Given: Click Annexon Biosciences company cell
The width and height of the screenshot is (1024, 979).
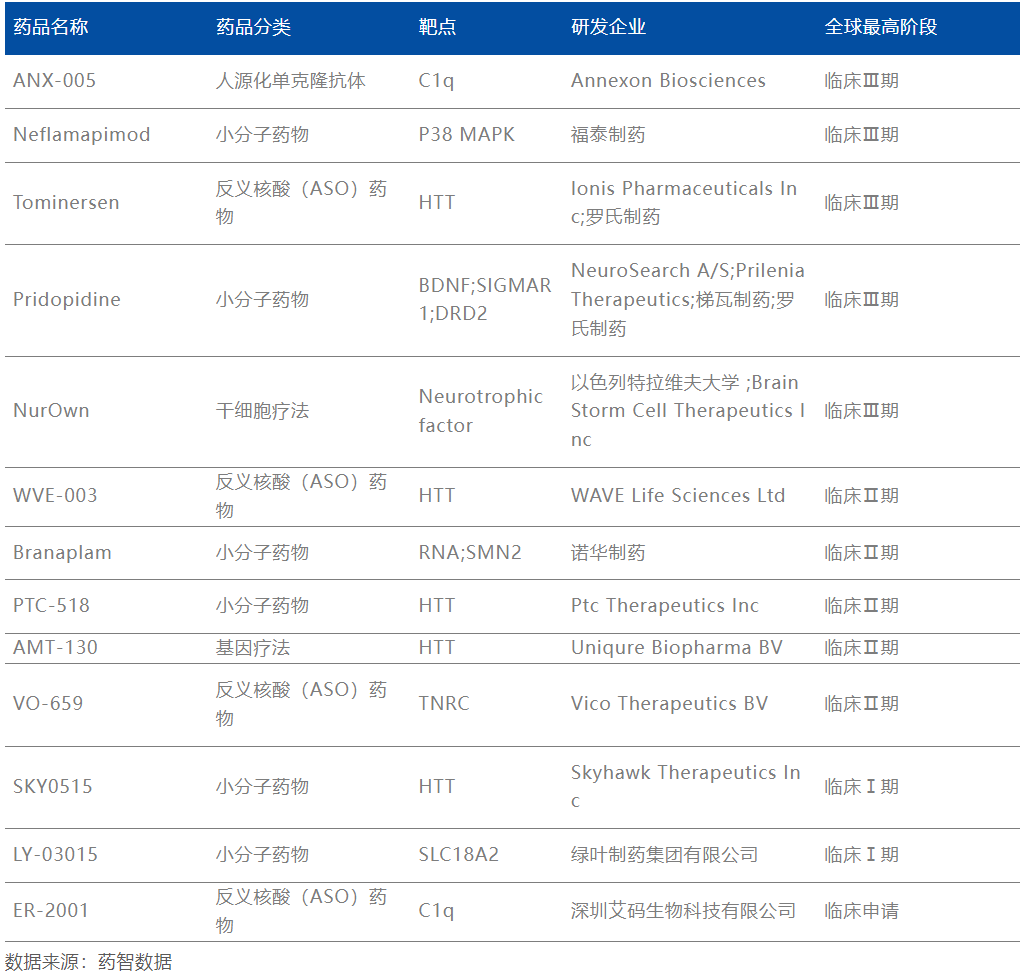Looking at the screenshot, I should click(x=668, y=80).
